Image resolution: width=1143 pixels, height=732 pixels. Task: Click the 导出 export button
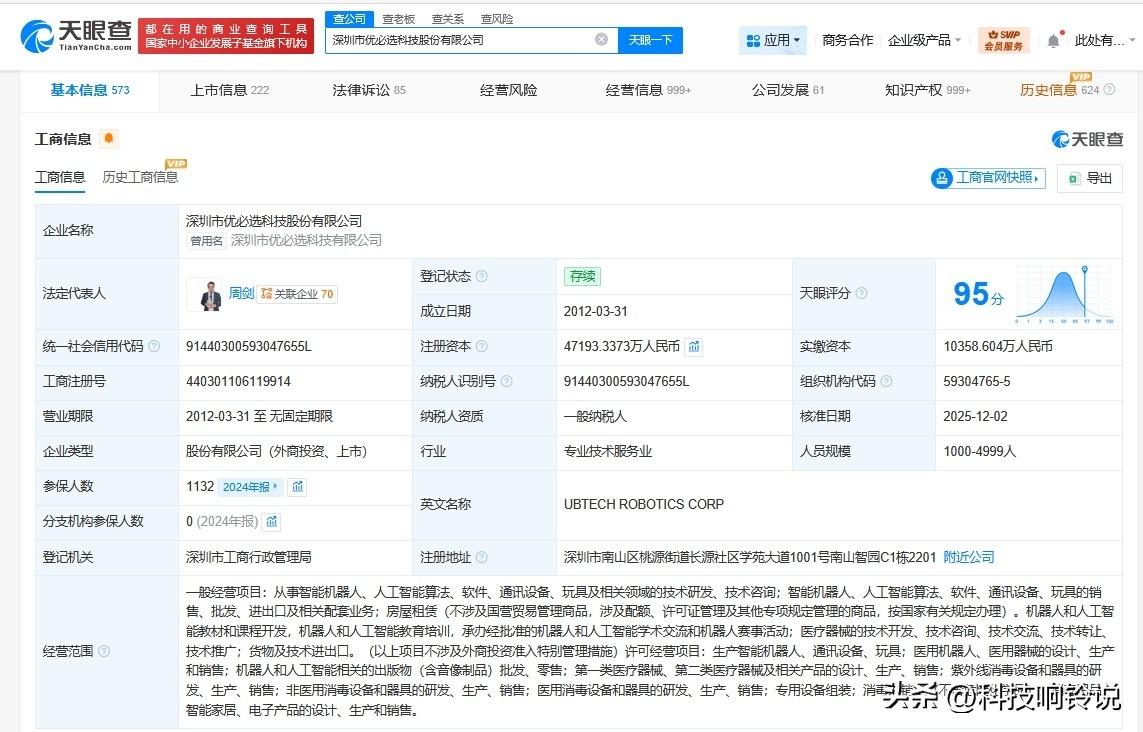pyautogui.click(x=1090, y=178)
